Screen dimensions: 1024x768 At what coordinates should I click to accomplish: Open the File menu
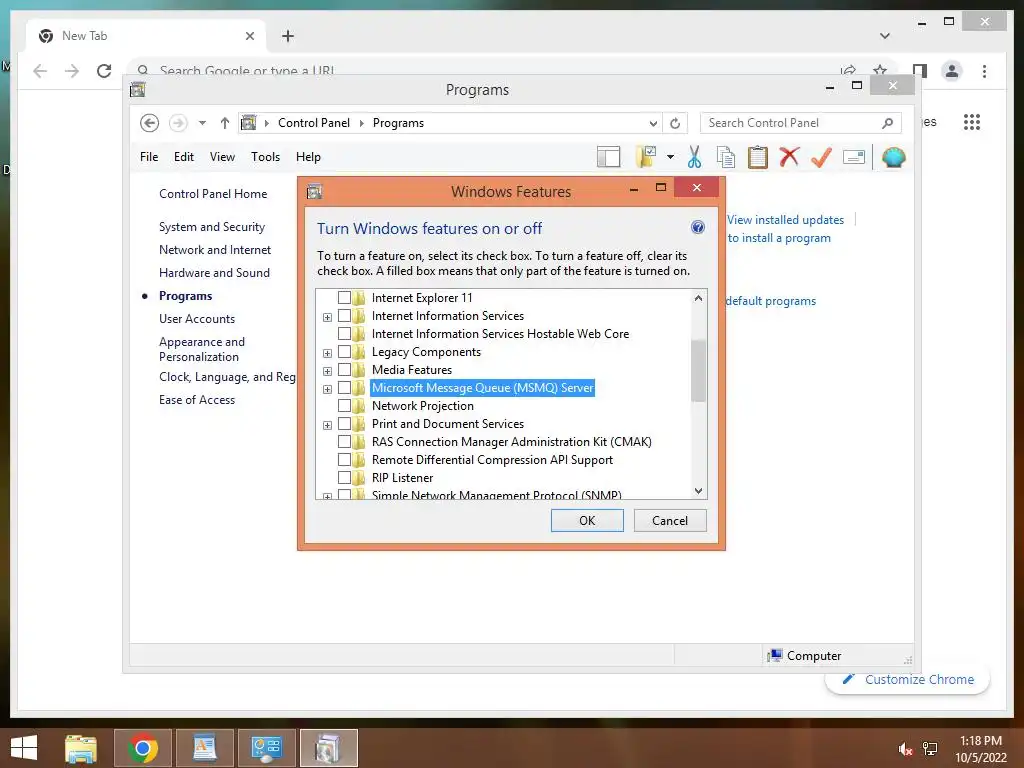149,157
